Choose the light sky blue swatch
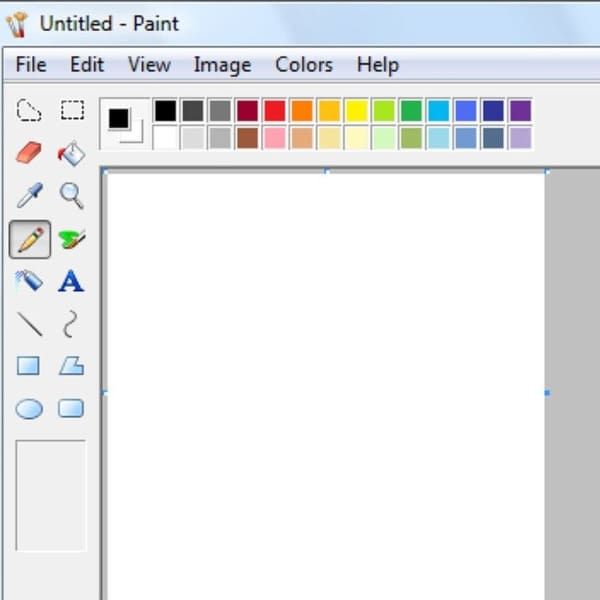Viewport: 600px width, 600px height. [439, 138]
